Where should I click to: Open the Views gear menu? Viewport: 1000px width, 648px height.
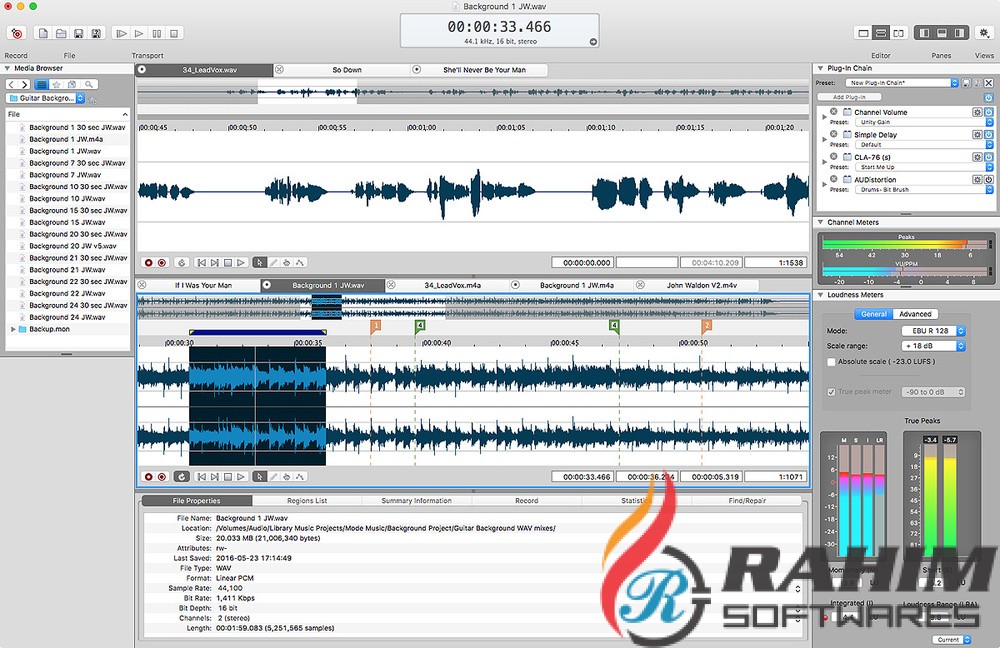[983, 33]
